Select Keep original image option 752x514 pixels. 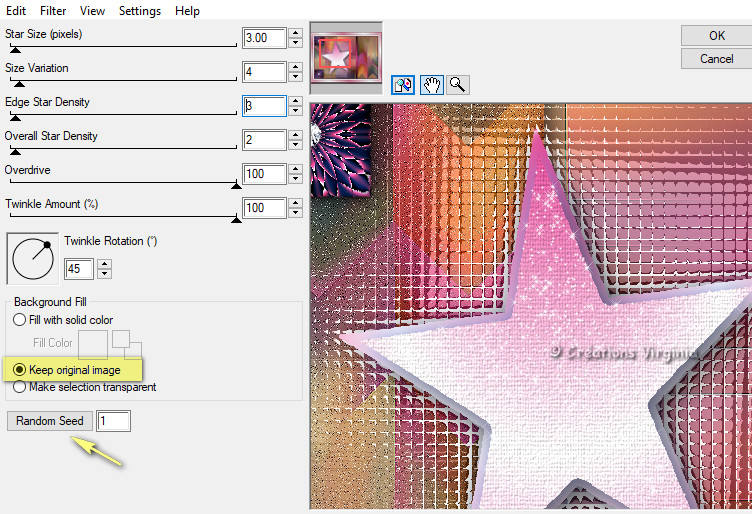(19, 369)
